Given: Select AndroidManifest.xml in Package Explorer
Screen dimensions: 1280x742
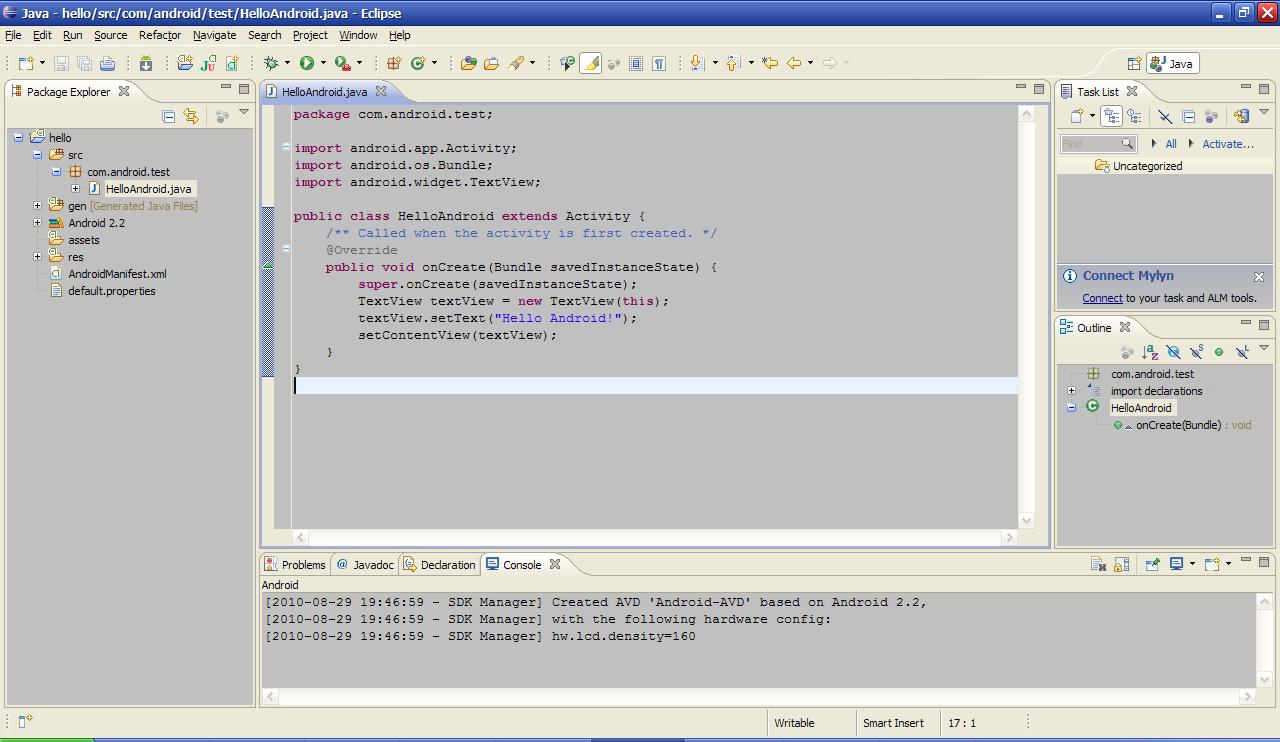Looking at the screenshot, I should pos(117,274).
